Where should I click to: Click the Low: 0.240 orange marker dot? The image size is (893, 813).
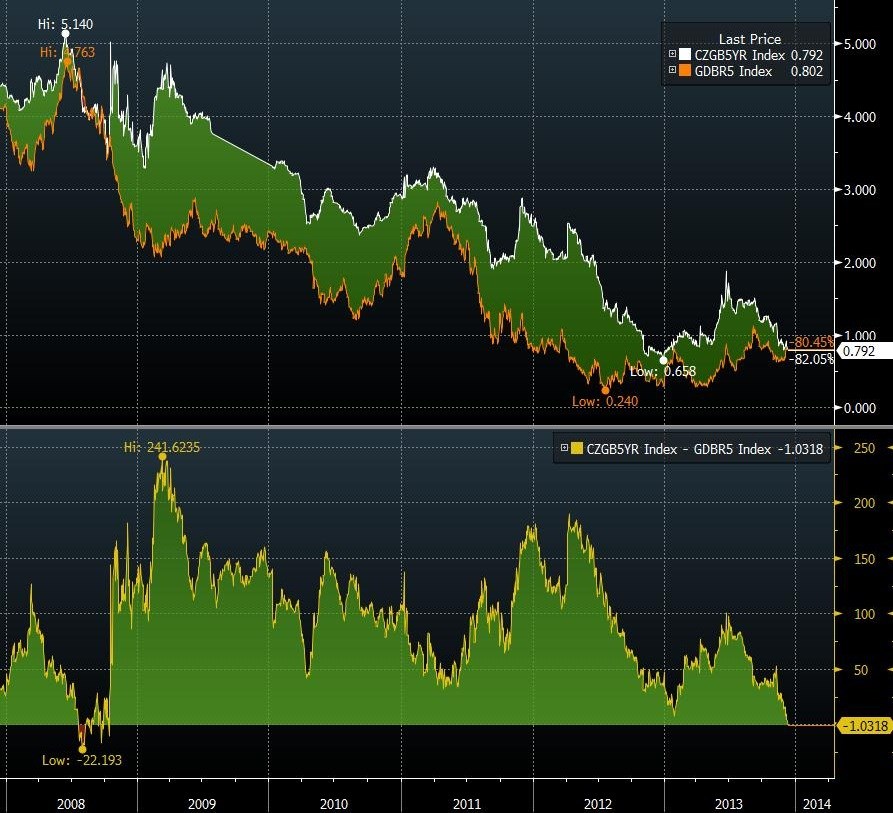(x=605, y=390)
